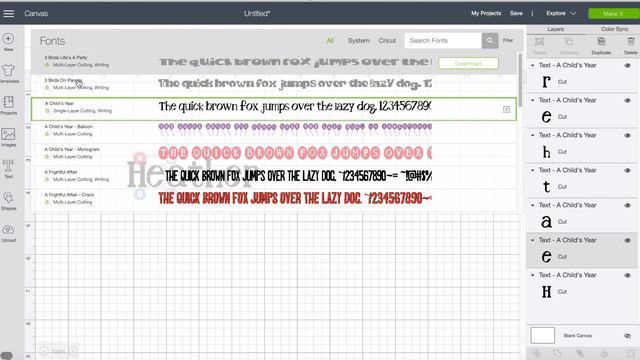Select the A Child's Year - Monogram font
Image resolution: width=640 pixels, height=360 pixels.
pyautogui.click(x=273, y=153)
